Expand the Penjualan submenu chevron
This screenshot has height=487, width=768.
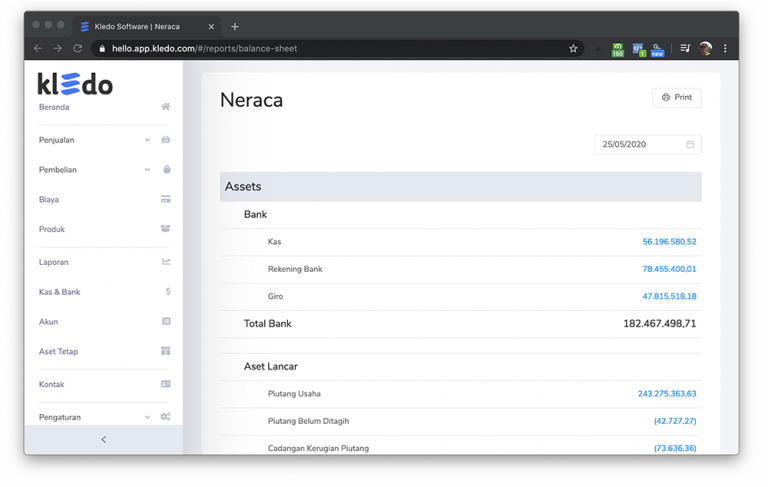147,140
